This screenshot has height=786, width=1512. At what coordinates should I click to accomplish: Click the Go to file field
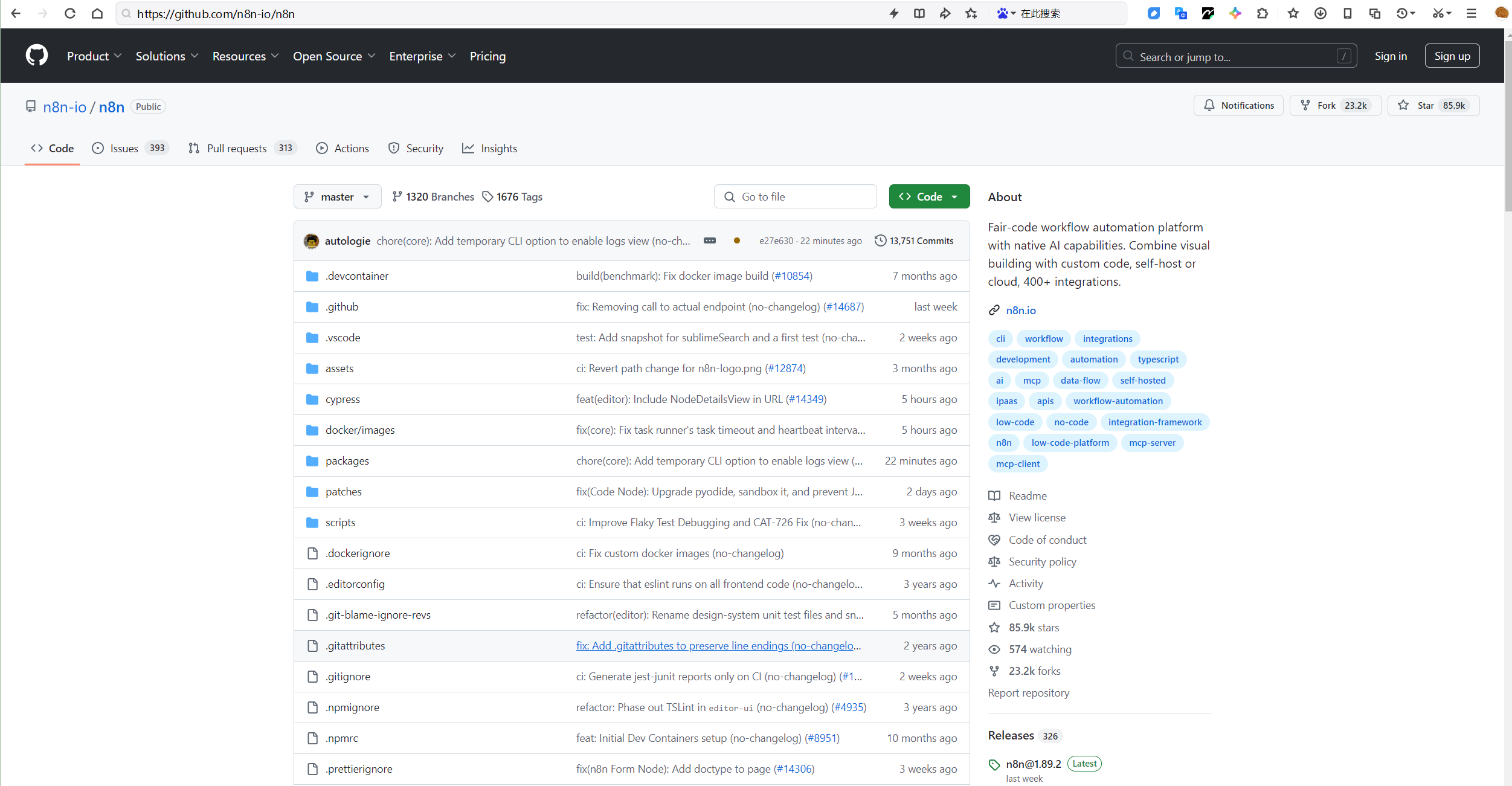coord(795,196)
